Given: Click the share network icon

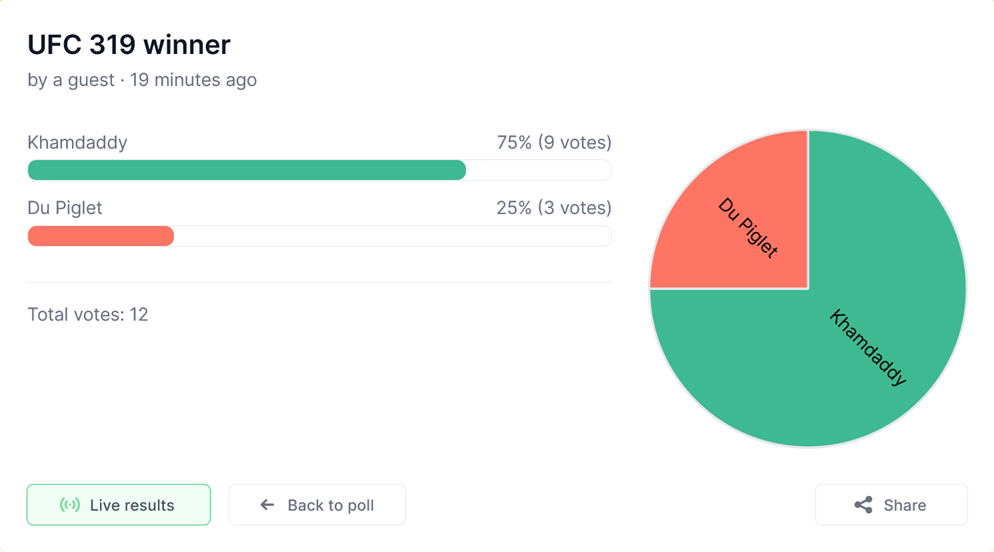Looking at the screenshot, I should tap(863, 505).
